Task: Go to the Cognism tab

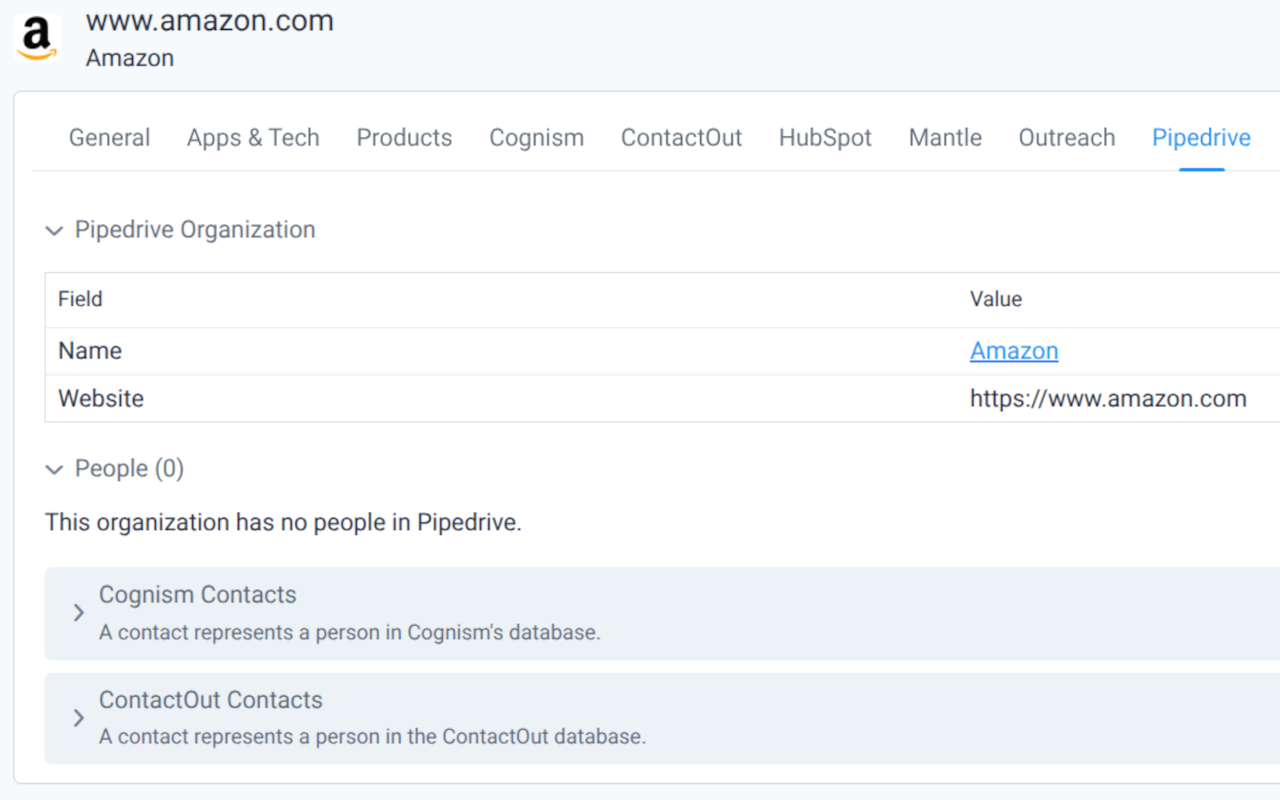Action: pos(536,138)
